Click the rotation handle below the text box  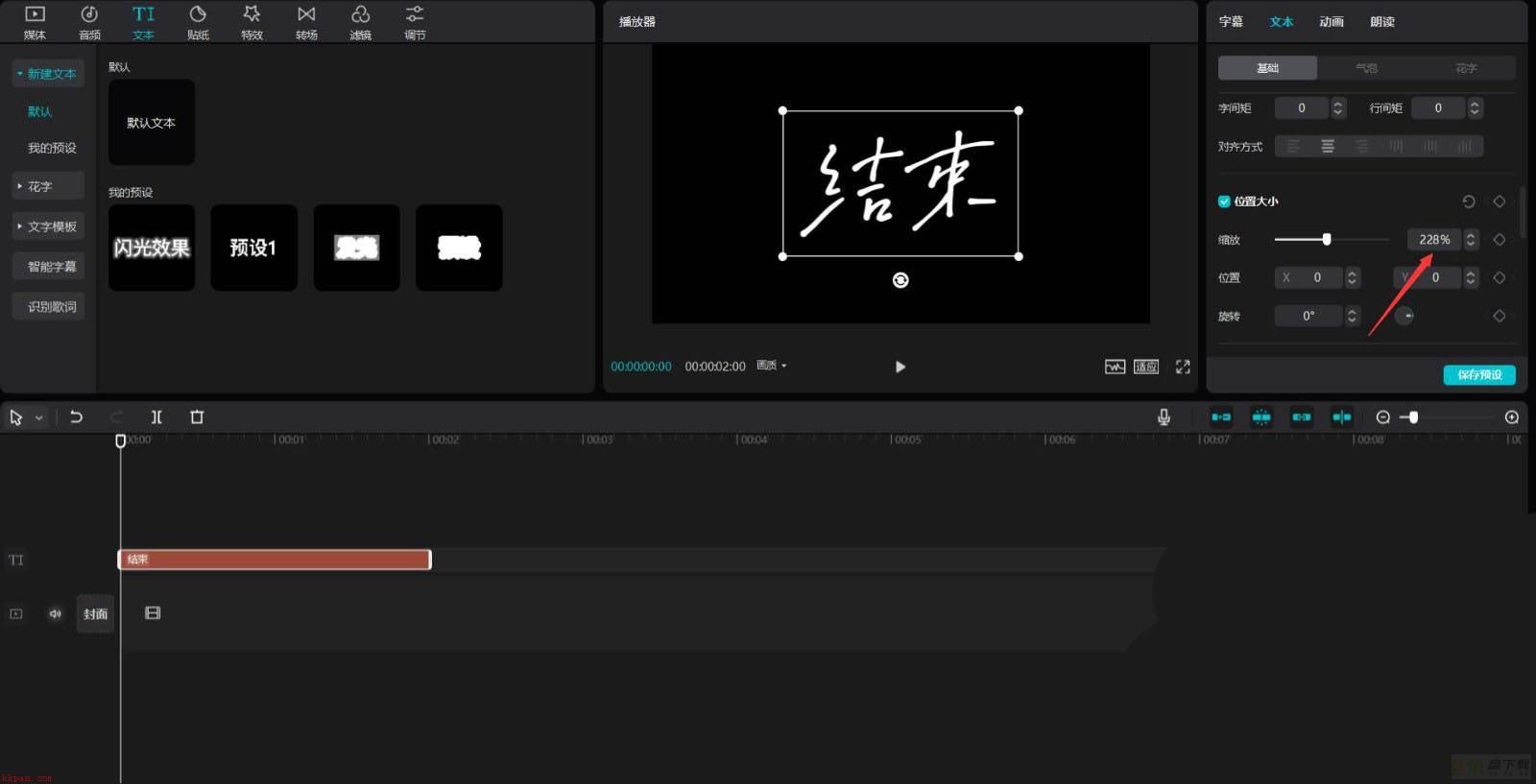click(900, 280)
